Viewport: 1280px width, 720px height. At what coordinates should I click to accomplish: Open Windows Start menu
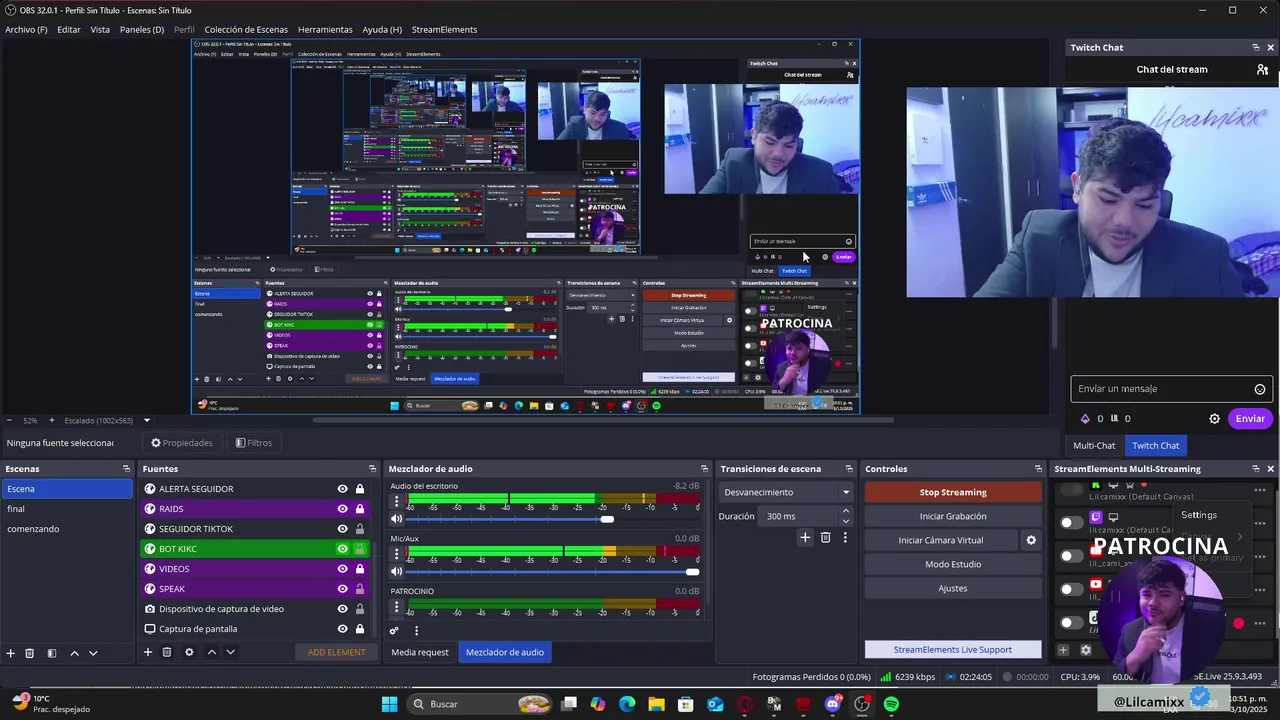(x=390, y=704)
